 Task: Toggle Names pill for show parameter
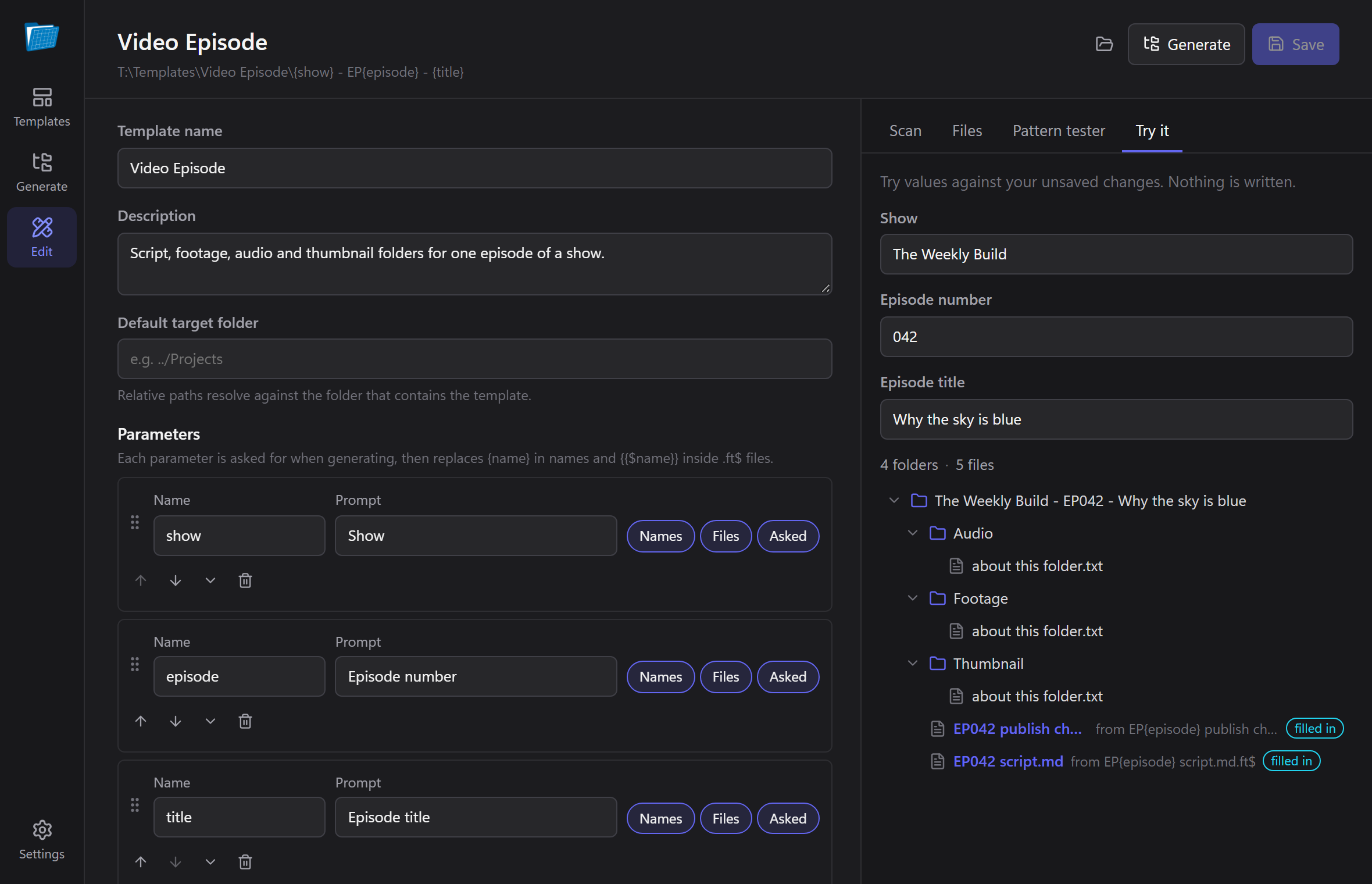click(660, 536)
